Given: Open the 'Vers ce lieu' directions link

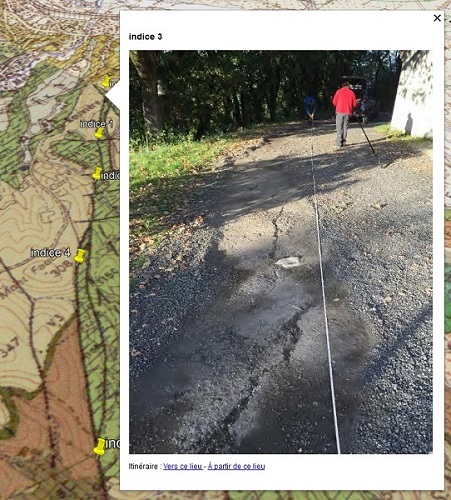Looking at the screenshot, I should pyautogui.click(x=183, y=466).
